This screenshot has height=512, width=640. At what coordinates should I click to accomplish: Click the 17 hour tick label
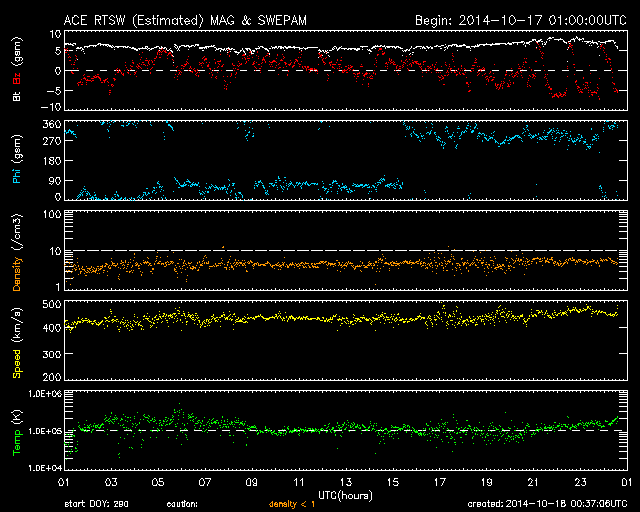click(439, 483)
